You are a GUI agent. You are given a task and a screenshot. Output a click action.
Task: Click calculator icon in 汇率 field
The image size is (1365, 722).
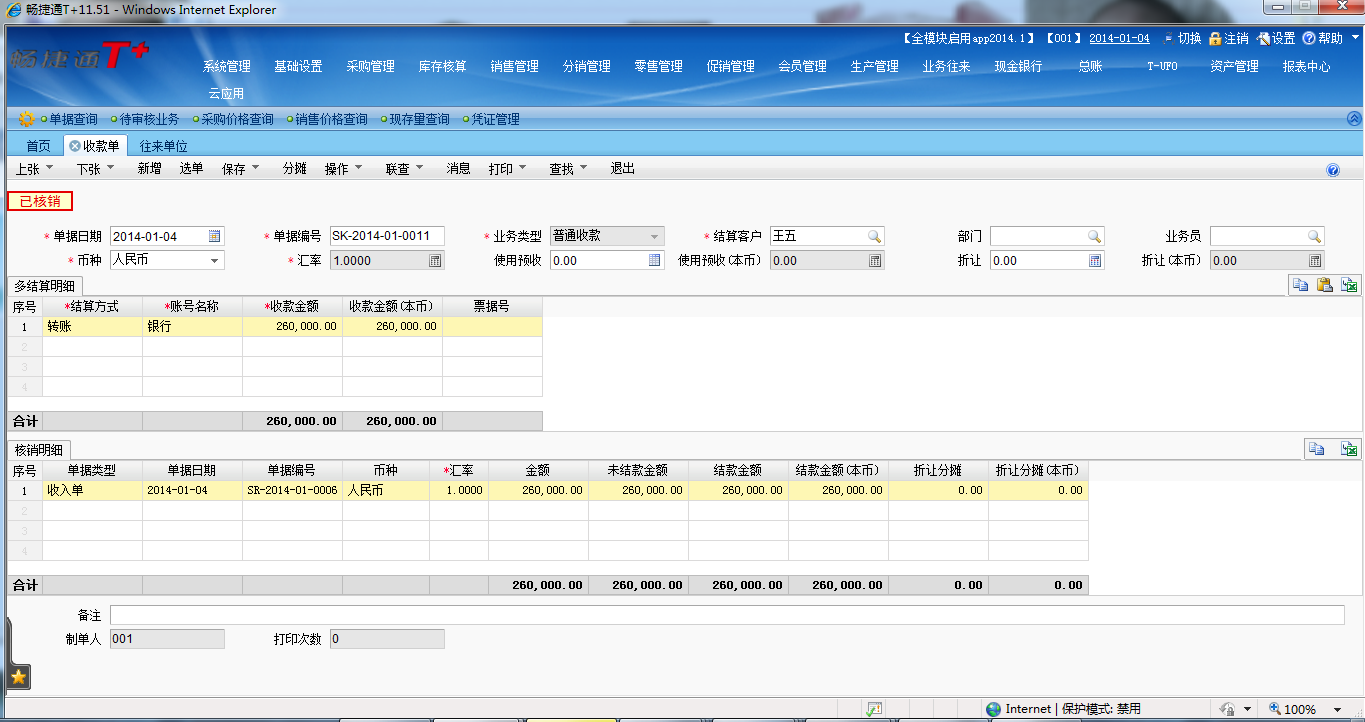pyautogui.click(x=435, y=260)
